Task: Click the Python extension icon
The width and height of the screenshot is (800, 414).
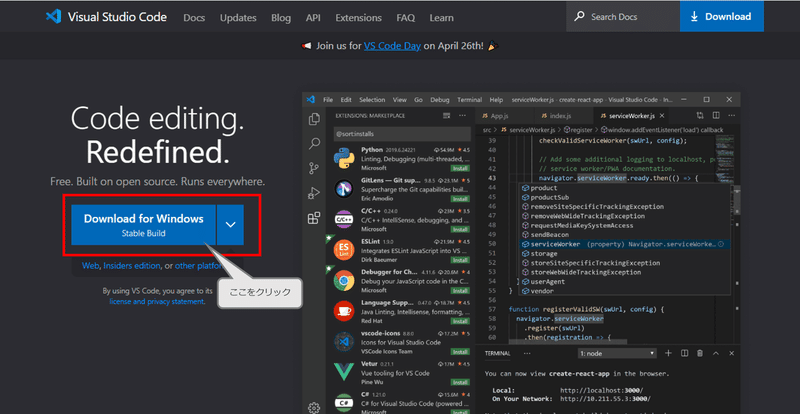Action: (344, 158)
